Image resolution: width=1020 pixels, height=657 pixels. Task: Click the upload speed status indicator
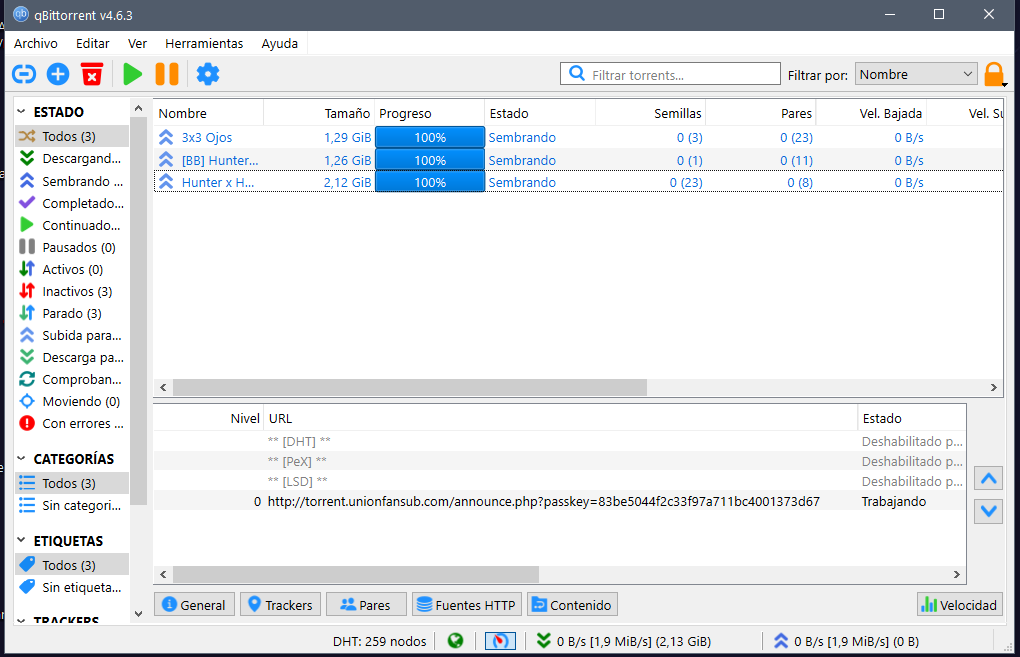[846, 641]
